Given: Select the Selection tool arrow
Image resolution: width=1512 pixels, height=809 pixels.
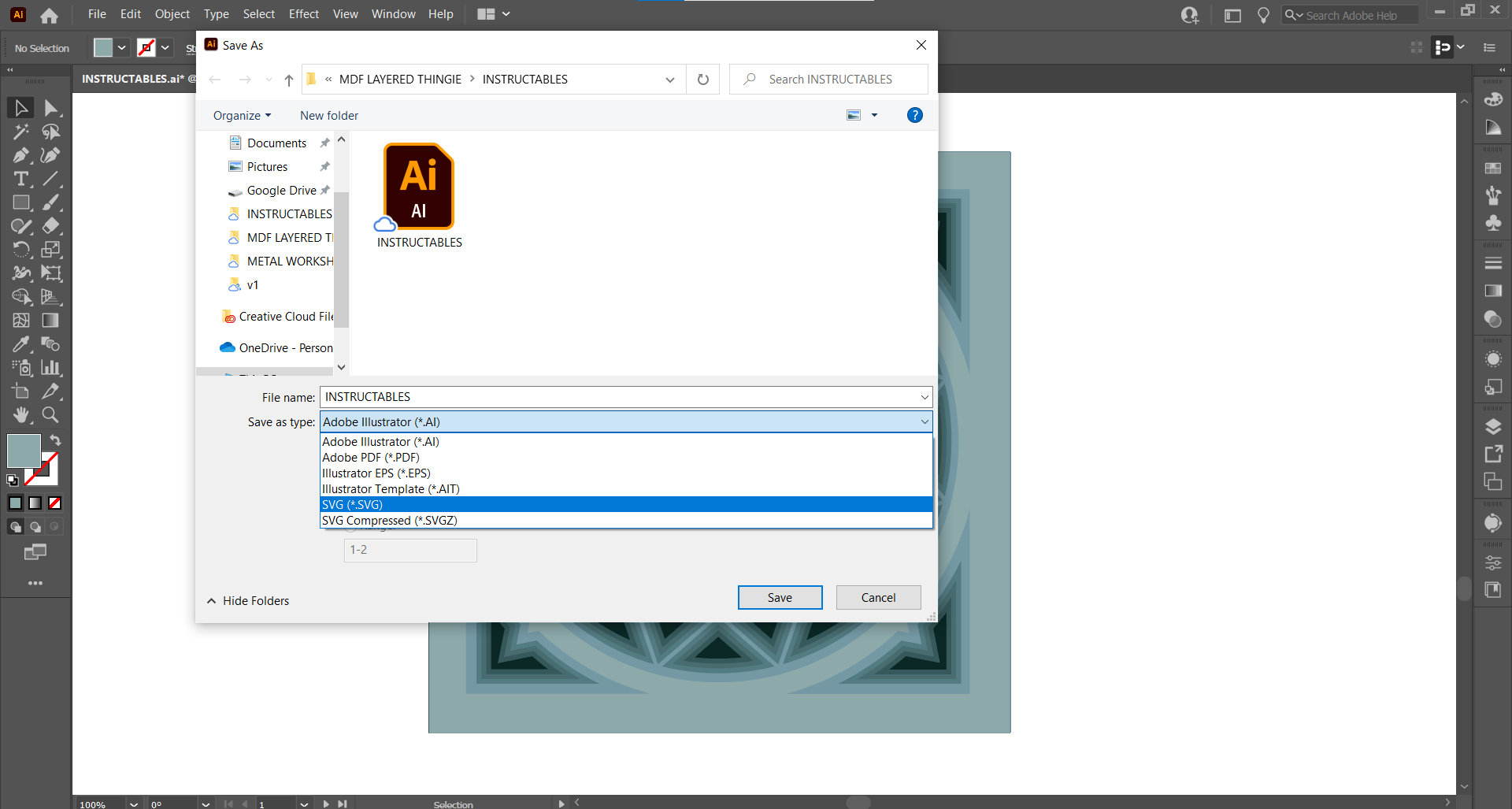Looking at the screenshot, I should point(21,108).
